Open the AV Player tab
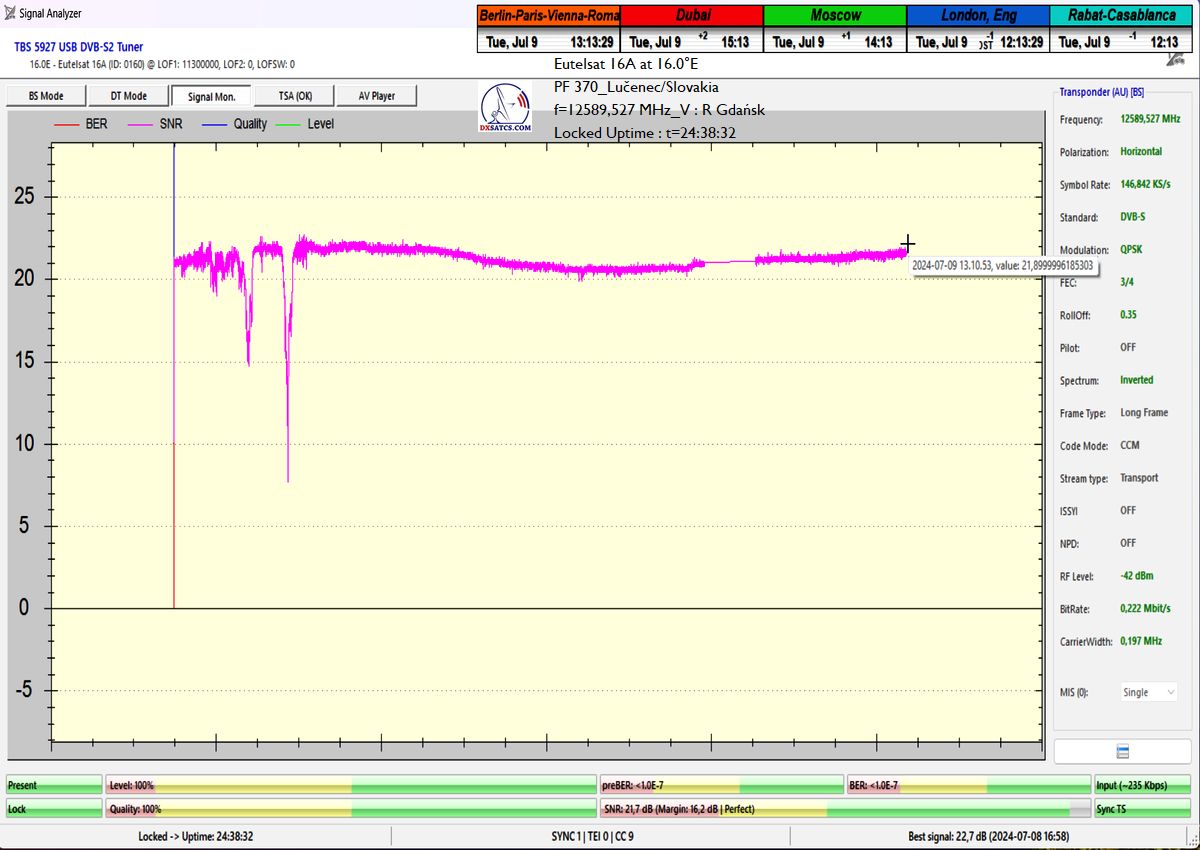1200x850 pixels. [x=376, y=96]
